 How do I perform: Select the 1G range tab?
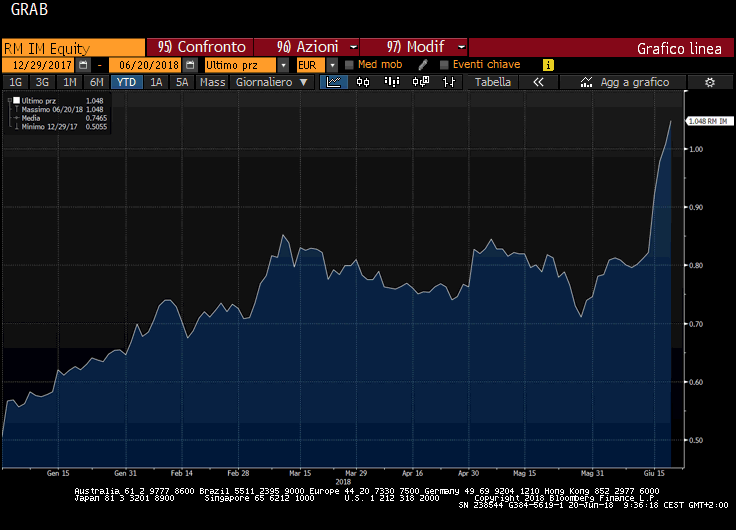click(16, 82)
